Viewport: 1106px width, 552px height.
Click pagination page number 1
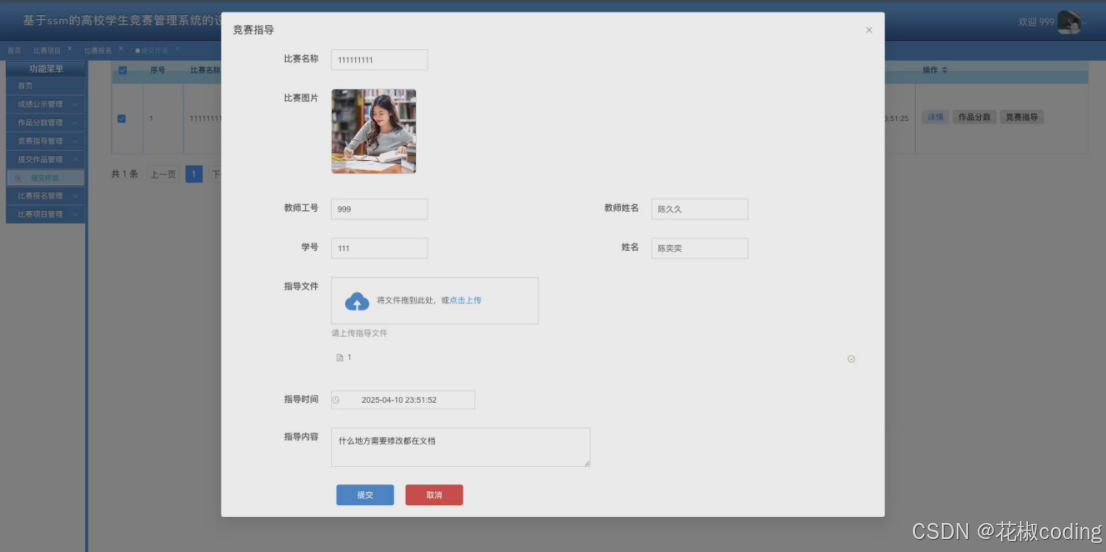[194, 174]
